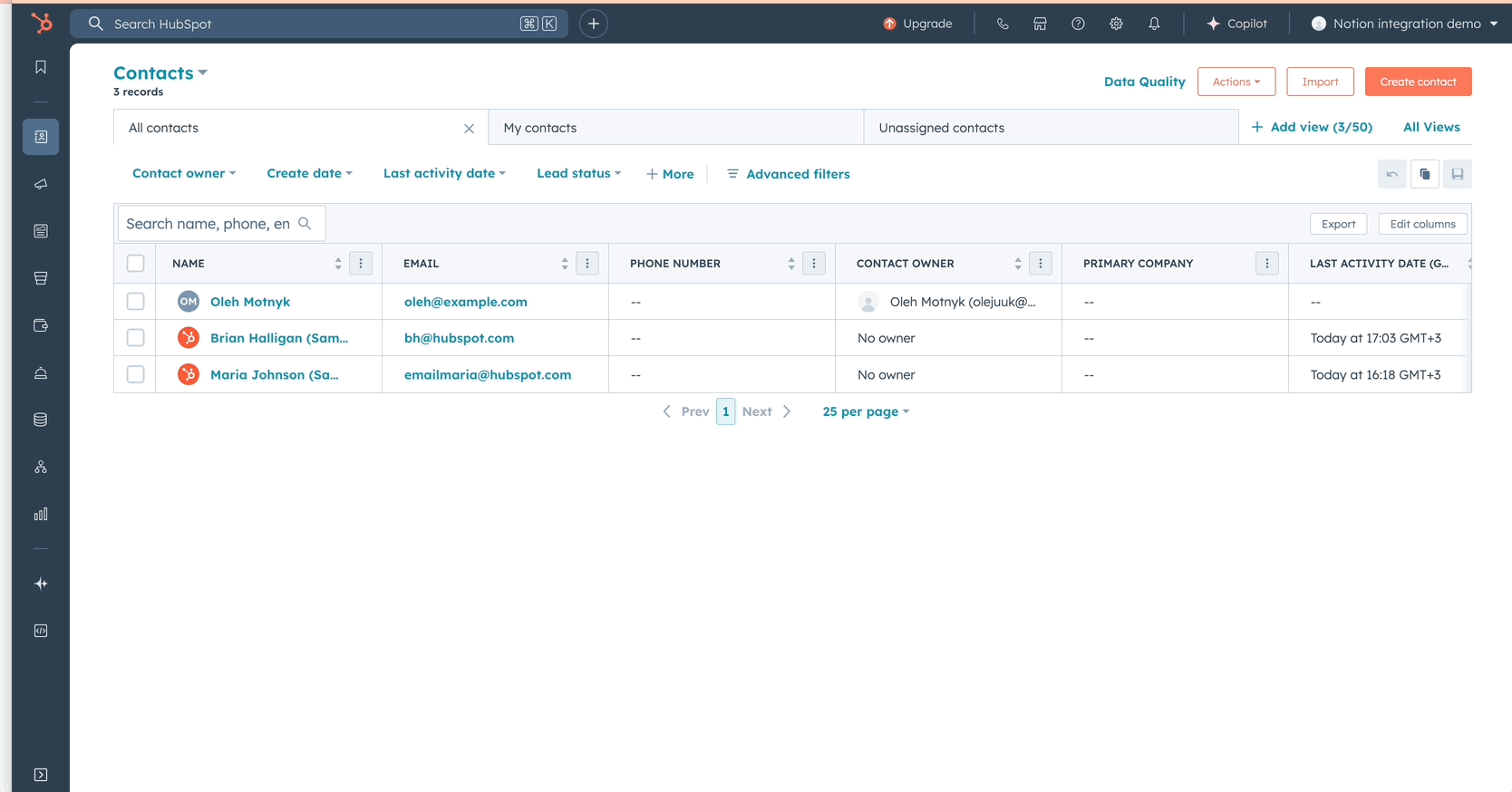Open Primary Company column options menu
Screen dimensions: 1512x792
pos(1267,264)
